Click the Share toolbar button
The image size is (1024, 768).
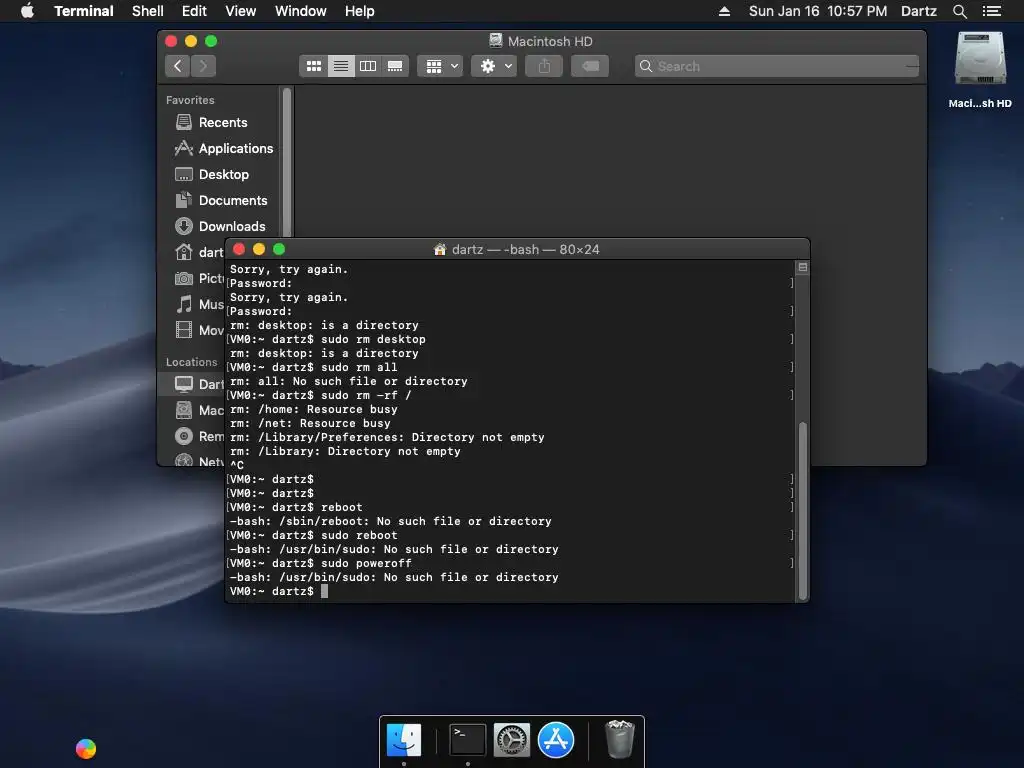[x=544, y=66]
